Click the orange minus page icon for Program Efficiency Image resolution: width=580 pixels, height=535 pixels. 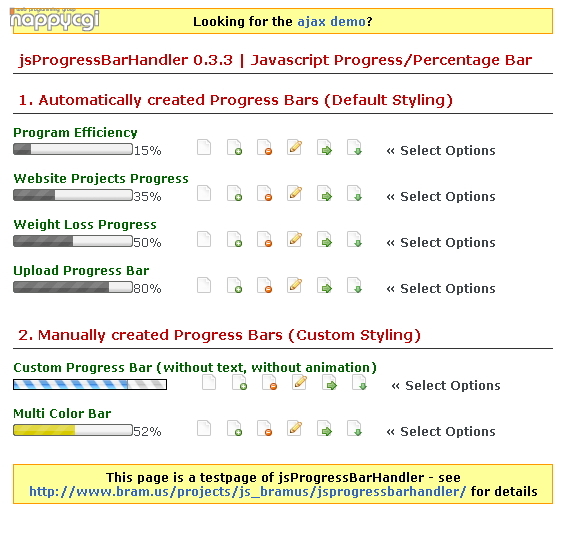pos(264,147)
